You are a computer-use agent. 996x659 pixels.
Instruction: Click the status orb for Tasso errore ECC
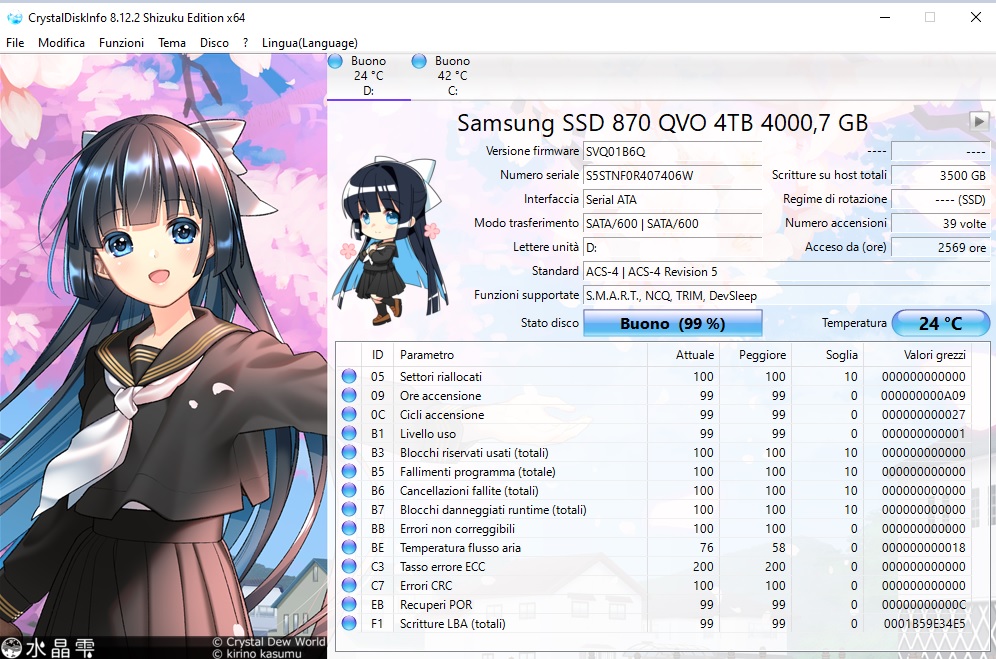pos(349,566)
